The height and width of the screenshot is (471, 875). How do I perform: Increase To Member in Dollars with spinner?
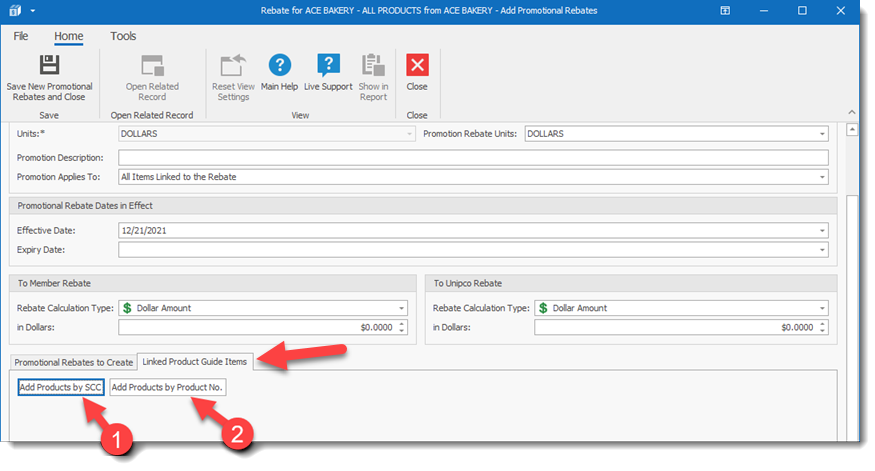coord(402,323)
